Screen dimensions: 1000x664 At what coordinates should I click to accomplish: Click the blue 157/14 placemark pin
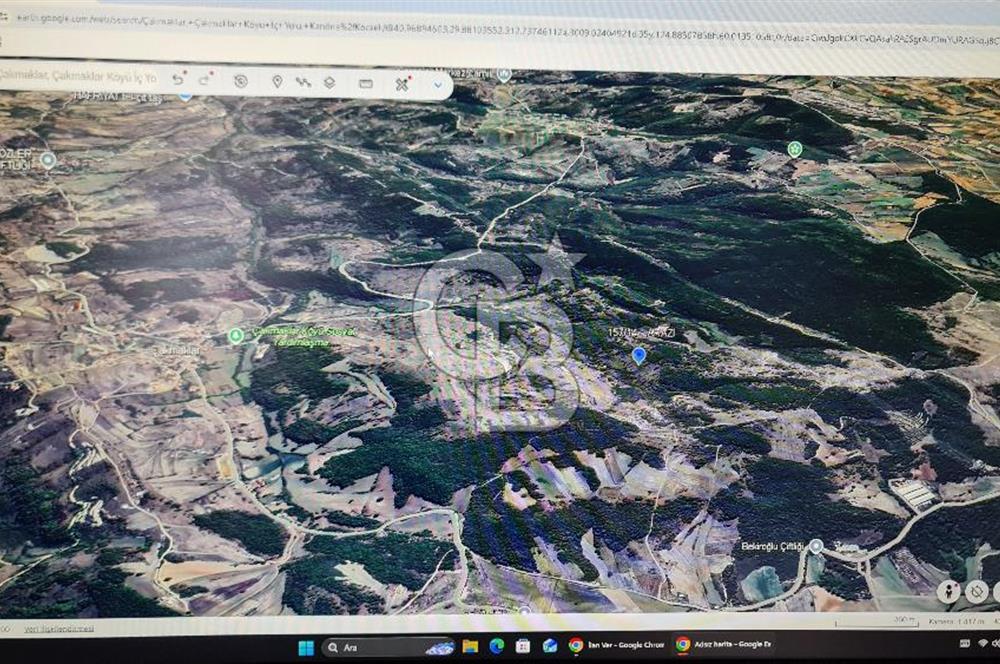(x=639, y=355)
